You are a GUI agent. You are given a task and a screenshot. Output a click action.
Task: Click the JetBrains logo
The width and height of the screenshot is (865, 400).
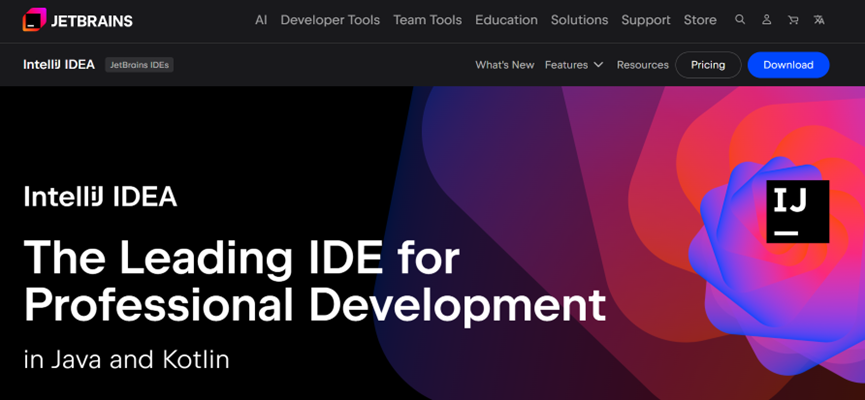coord(78,20)
